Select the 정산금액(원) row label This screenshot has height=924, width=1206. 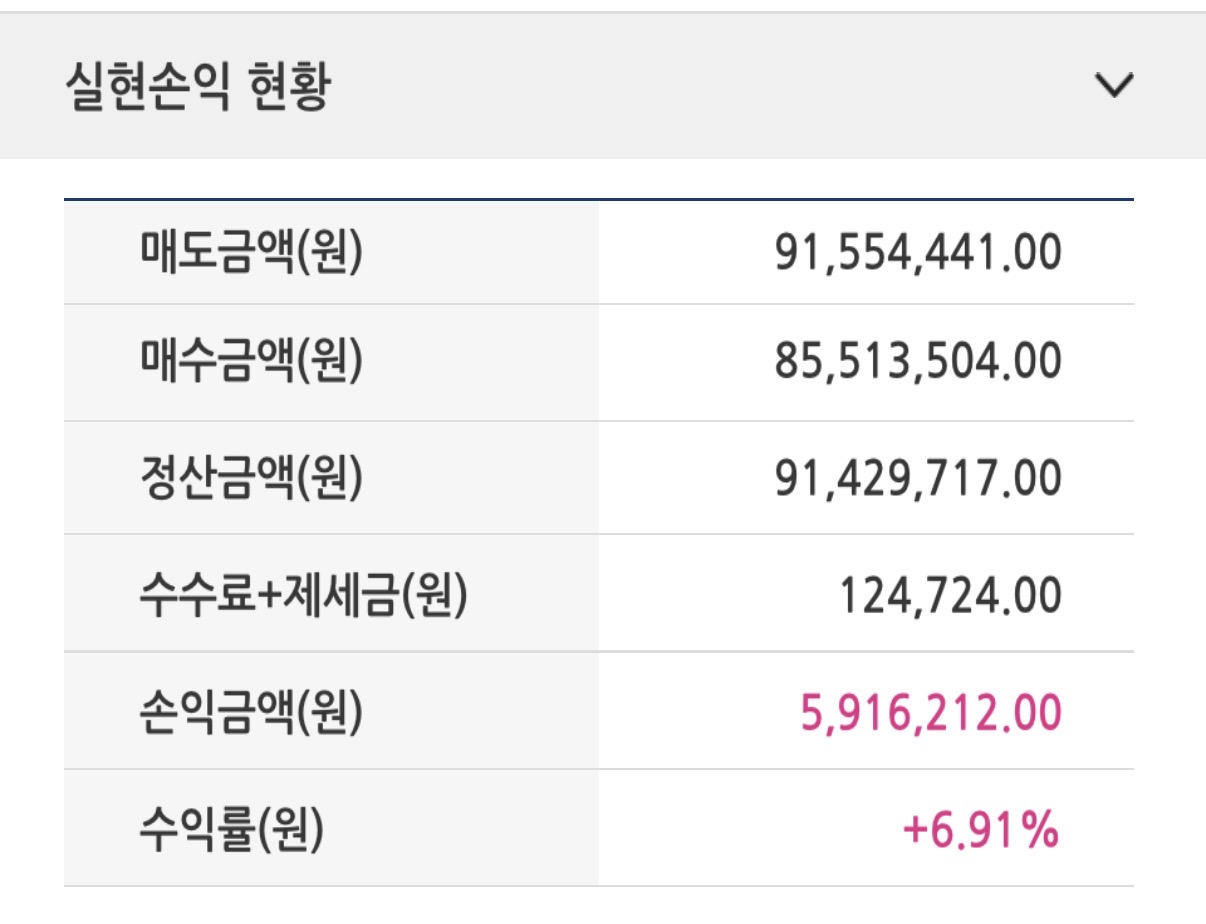pyautogui.click(x=251, y=478)
